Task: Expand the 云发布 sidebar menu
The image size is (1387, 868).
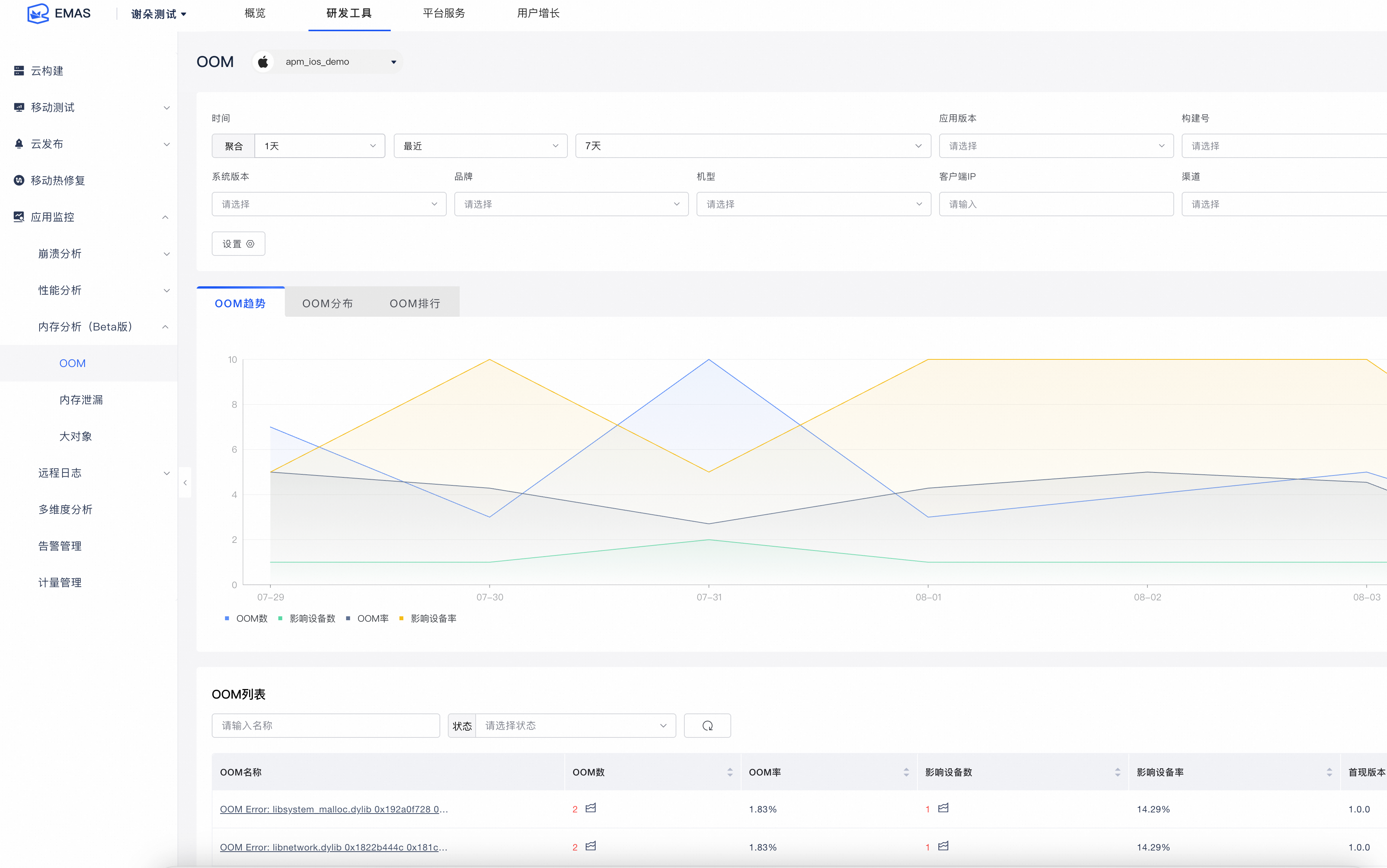Action: [166, 144]
